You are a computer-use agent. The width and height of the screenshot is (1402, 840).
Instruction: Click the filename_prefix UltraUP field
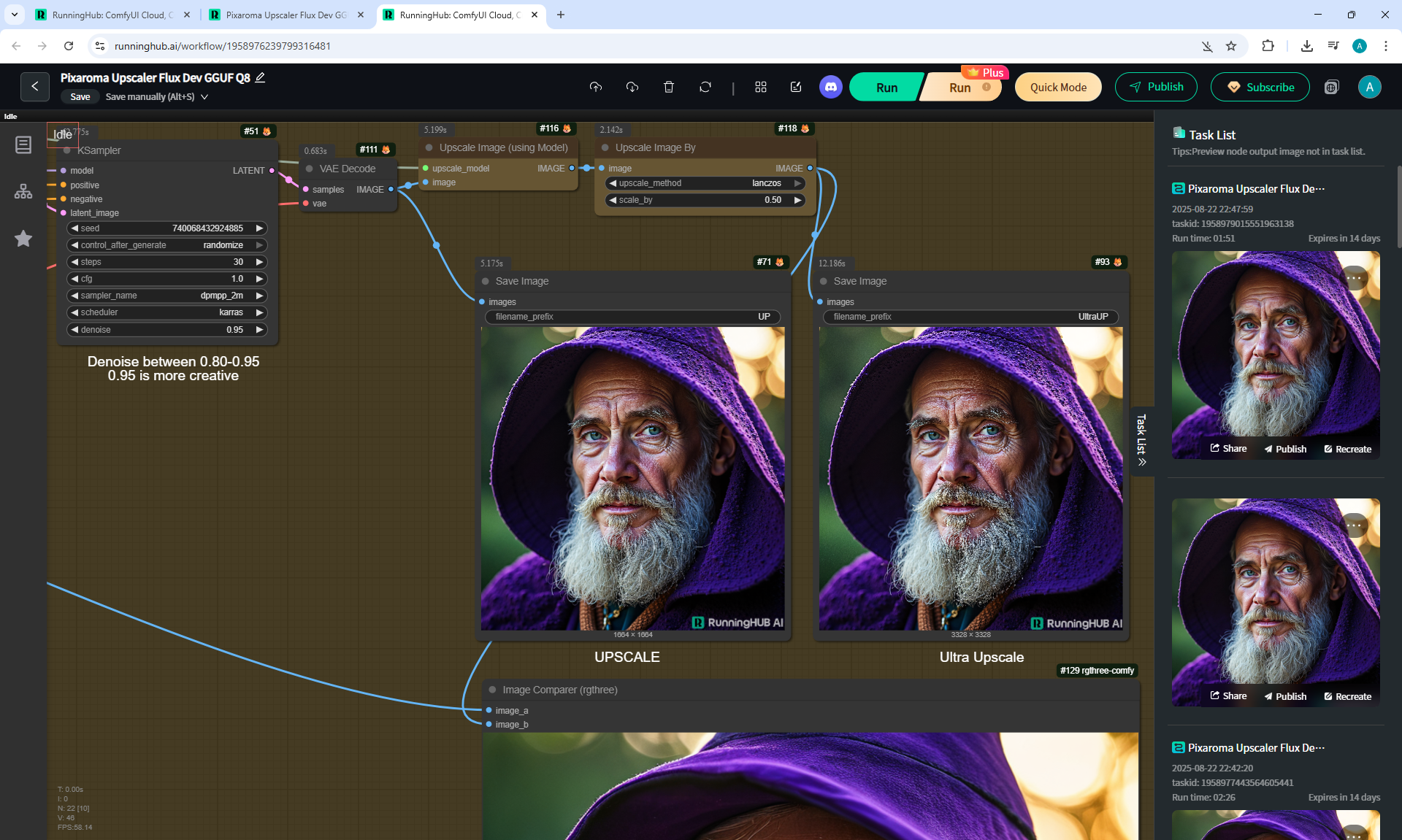[970, 317]
